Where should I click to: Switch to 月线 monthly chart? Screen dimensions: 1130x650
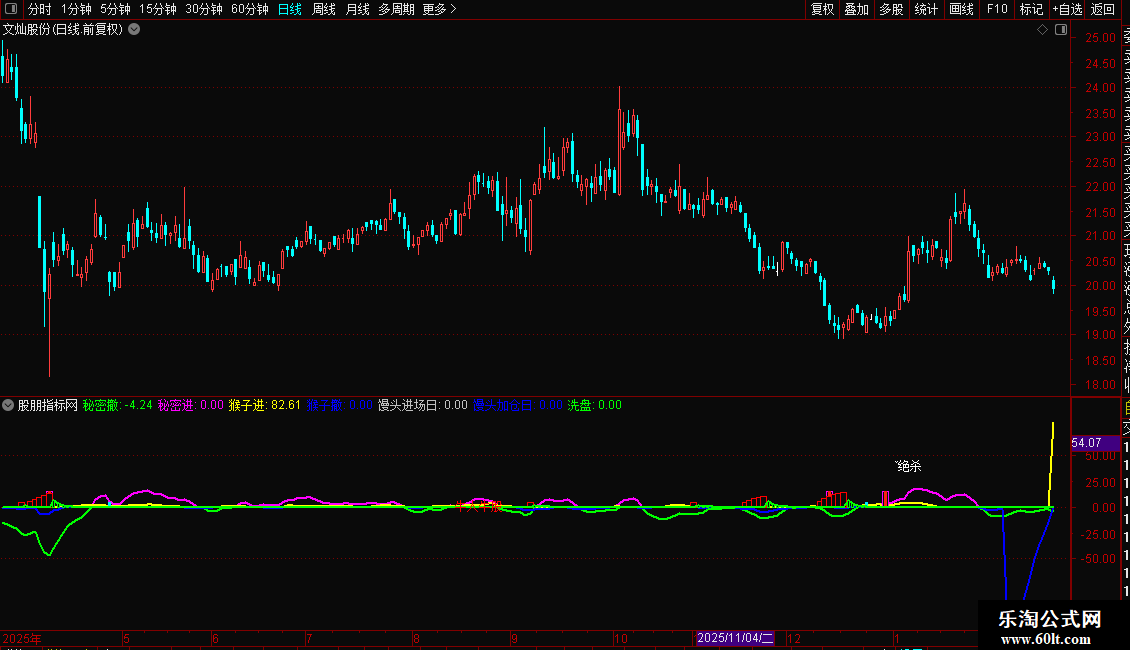pos(357,9)
